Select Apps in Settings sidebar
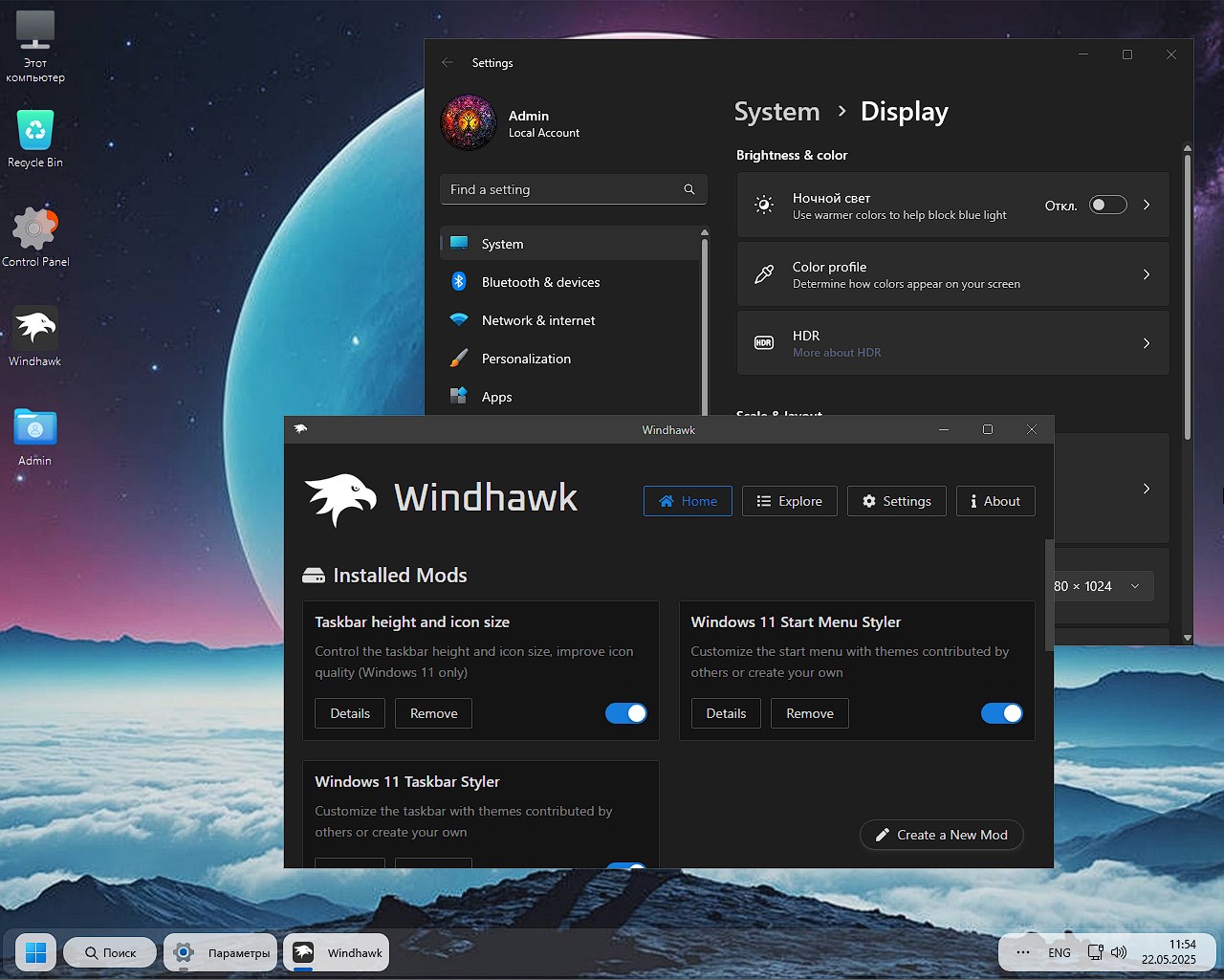 click(570, 397)
